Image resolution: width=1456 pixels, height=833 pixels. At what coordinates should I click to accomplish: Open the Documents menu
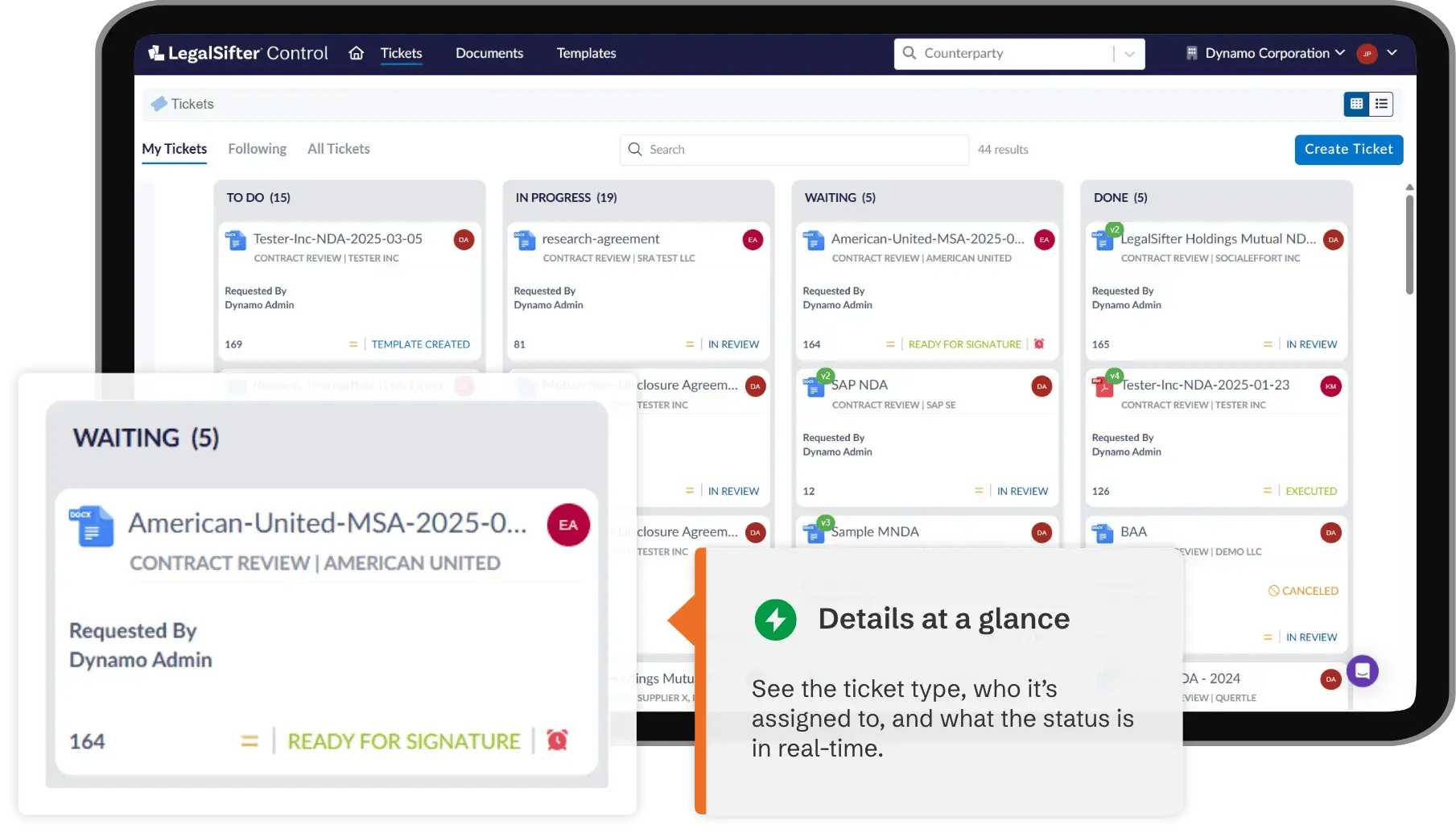[489, 53]
